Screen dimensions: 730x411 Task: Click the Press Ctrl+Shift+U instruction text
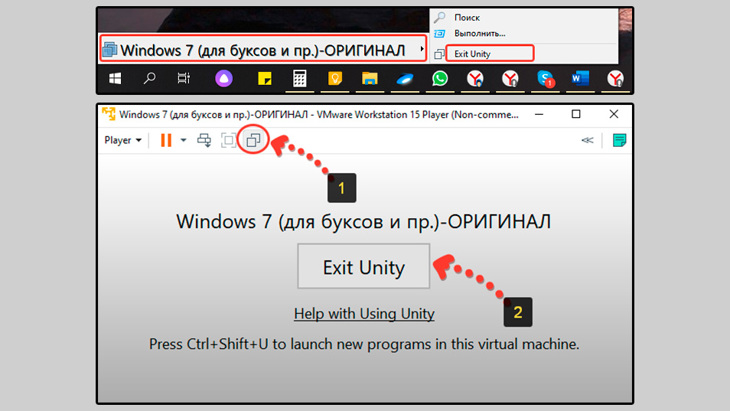click(x=364, y=344)
